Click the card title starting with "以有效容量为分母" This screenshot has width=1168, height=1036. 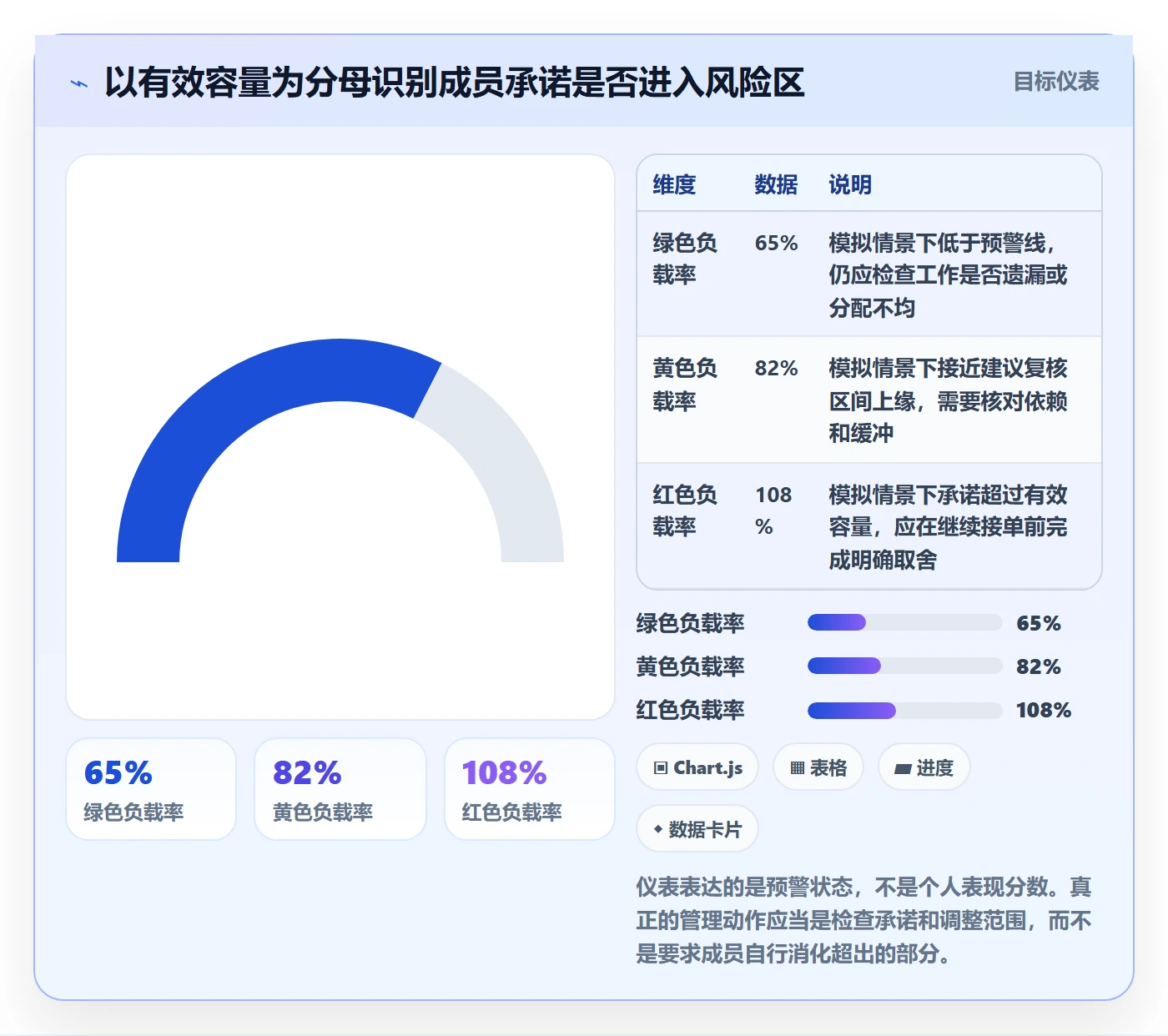pyautogui.click(x=454, y=83)
